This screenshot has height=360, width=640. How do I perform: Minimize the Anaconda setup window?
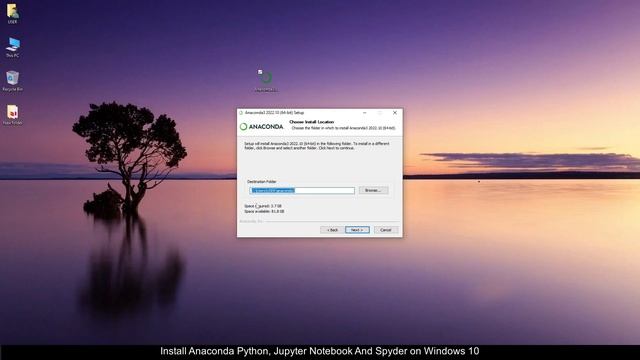(x=364, y=113)
